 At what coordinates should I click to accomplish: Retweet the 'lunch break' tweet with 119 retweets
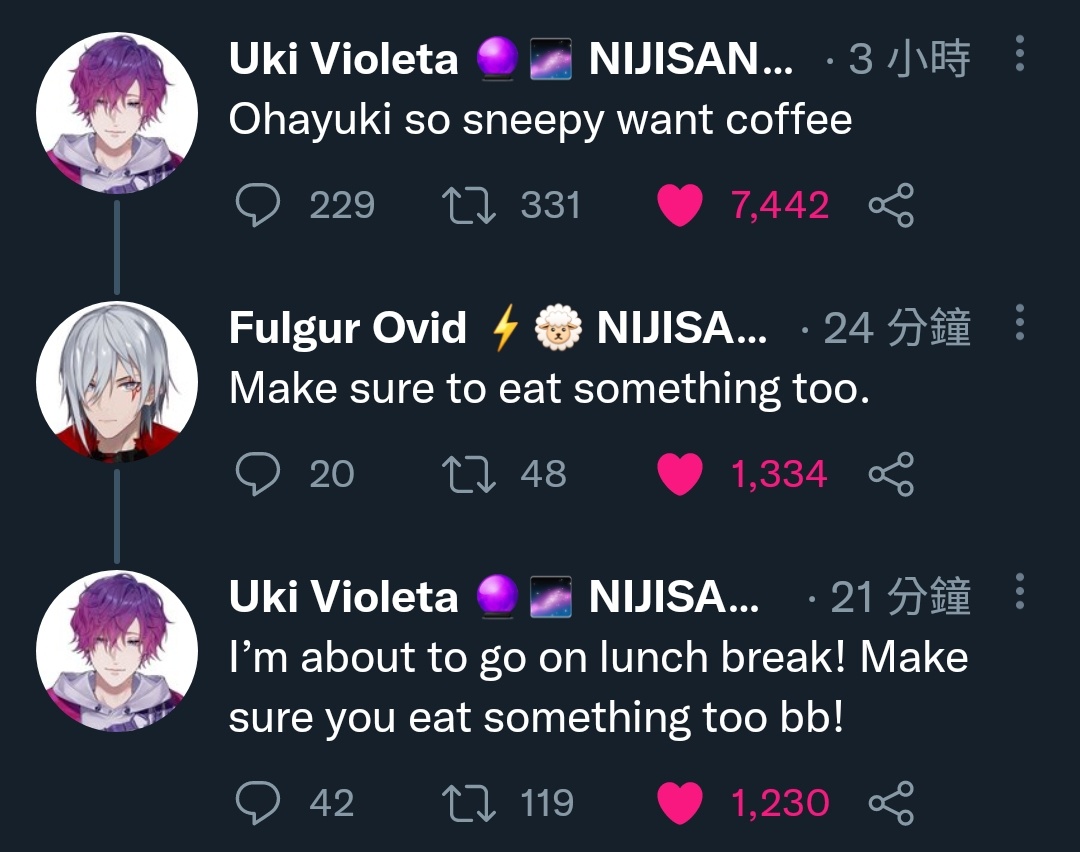coord(468,803)
